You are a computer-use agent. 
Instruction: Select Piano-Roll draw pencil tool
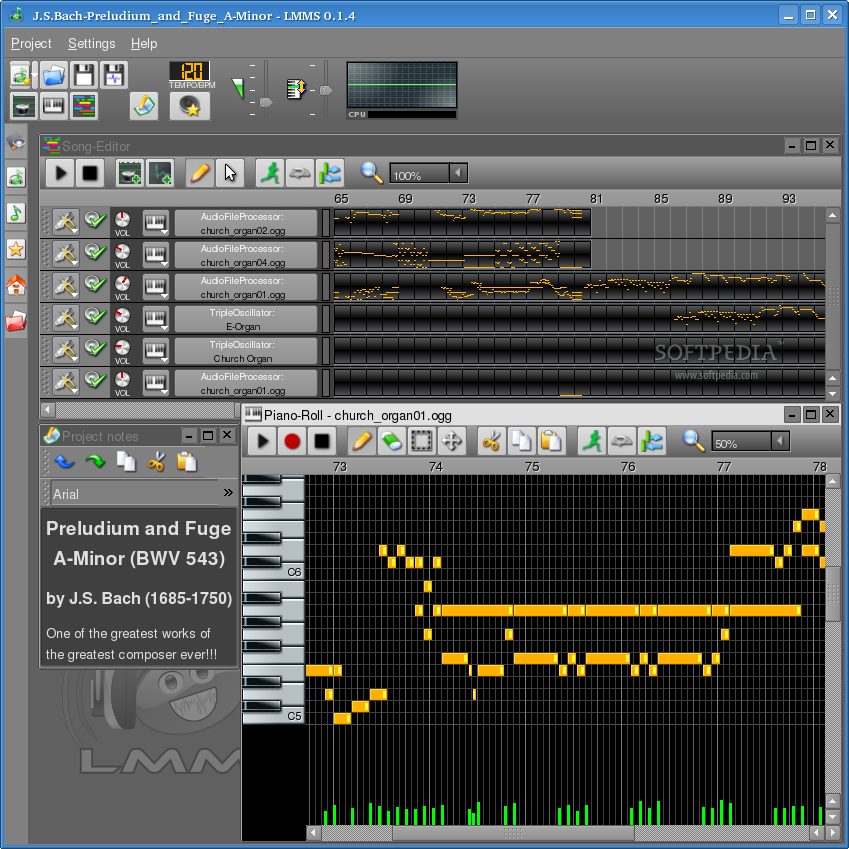click(362, 441)
